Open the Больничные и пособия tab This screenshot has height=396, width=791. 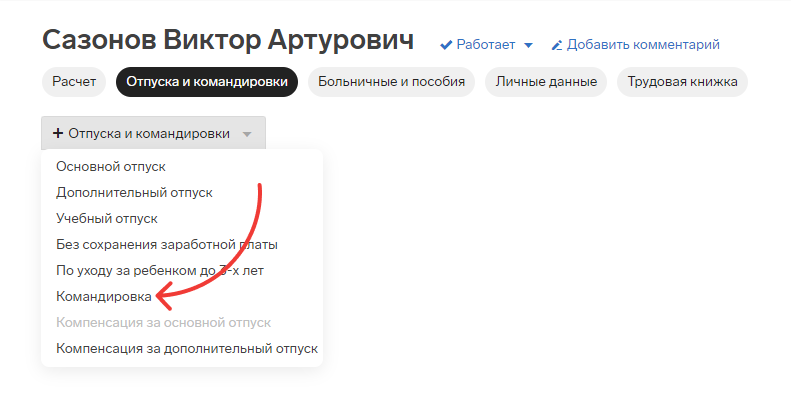(391, 82)
